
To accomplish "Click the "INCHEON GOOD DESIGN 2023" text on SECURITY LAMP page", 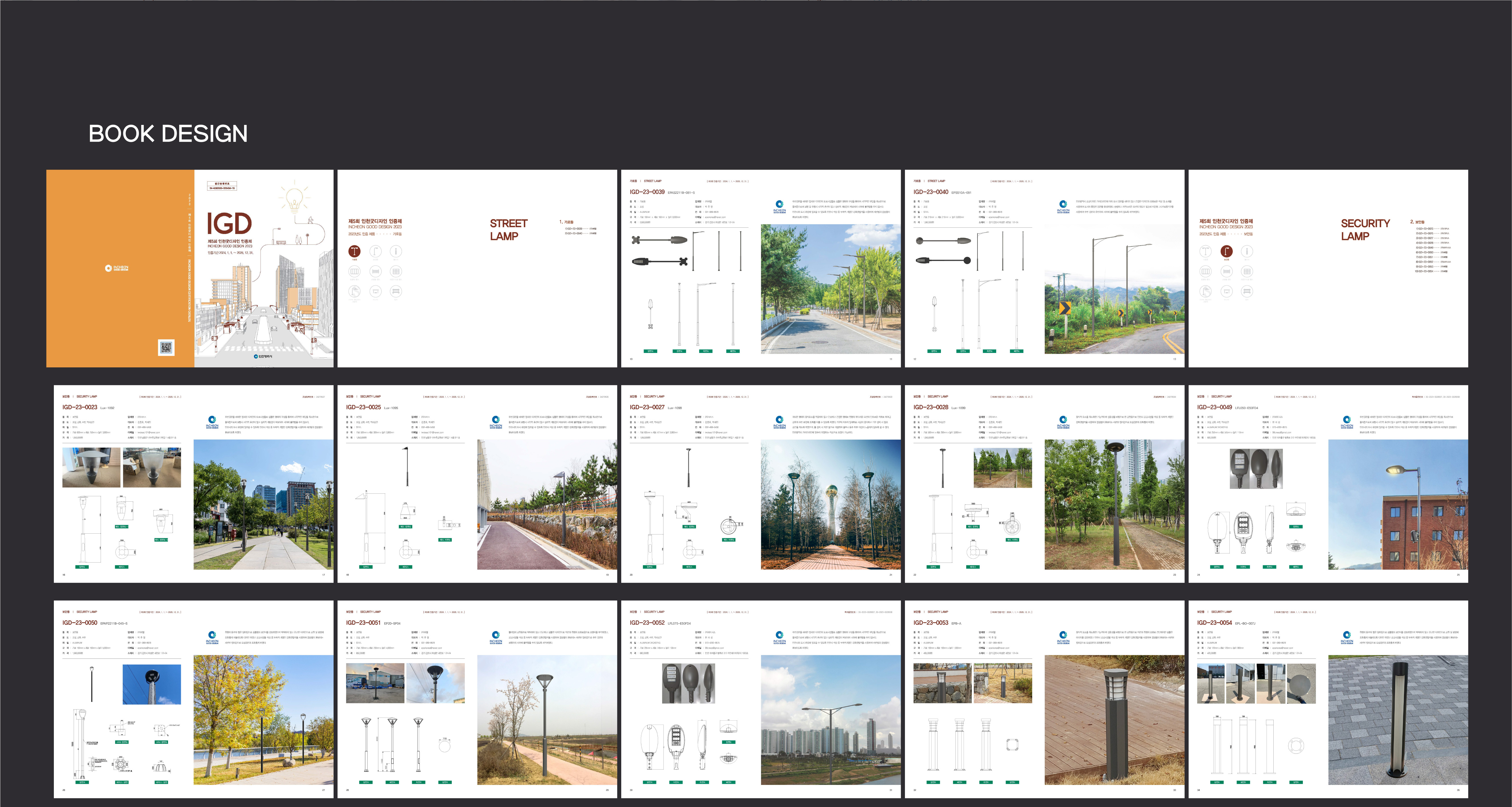I will pyautogui.click(x=1225, y=227).
